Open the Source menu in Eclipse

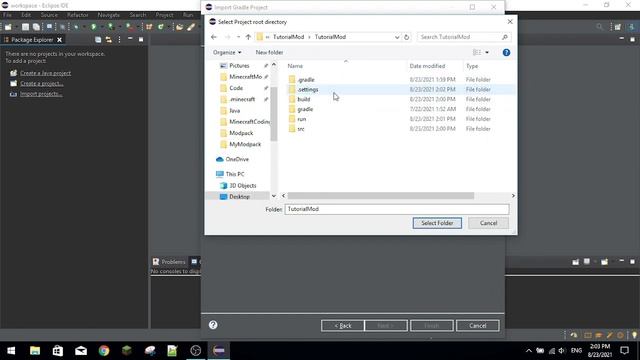coord(49,15)
